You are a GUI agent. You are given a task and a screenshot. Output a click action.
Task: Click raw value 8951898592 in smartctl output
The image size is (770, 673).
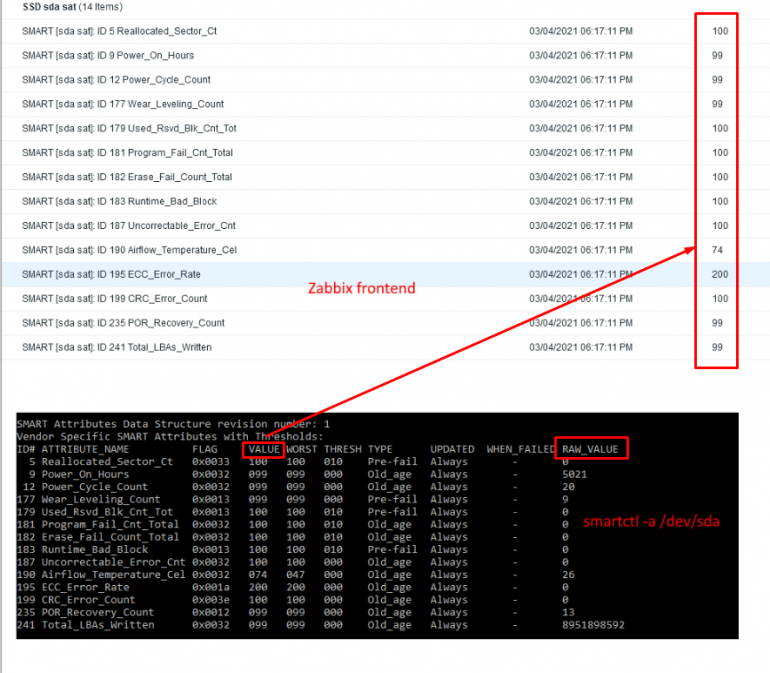click(x=593, y=625)
